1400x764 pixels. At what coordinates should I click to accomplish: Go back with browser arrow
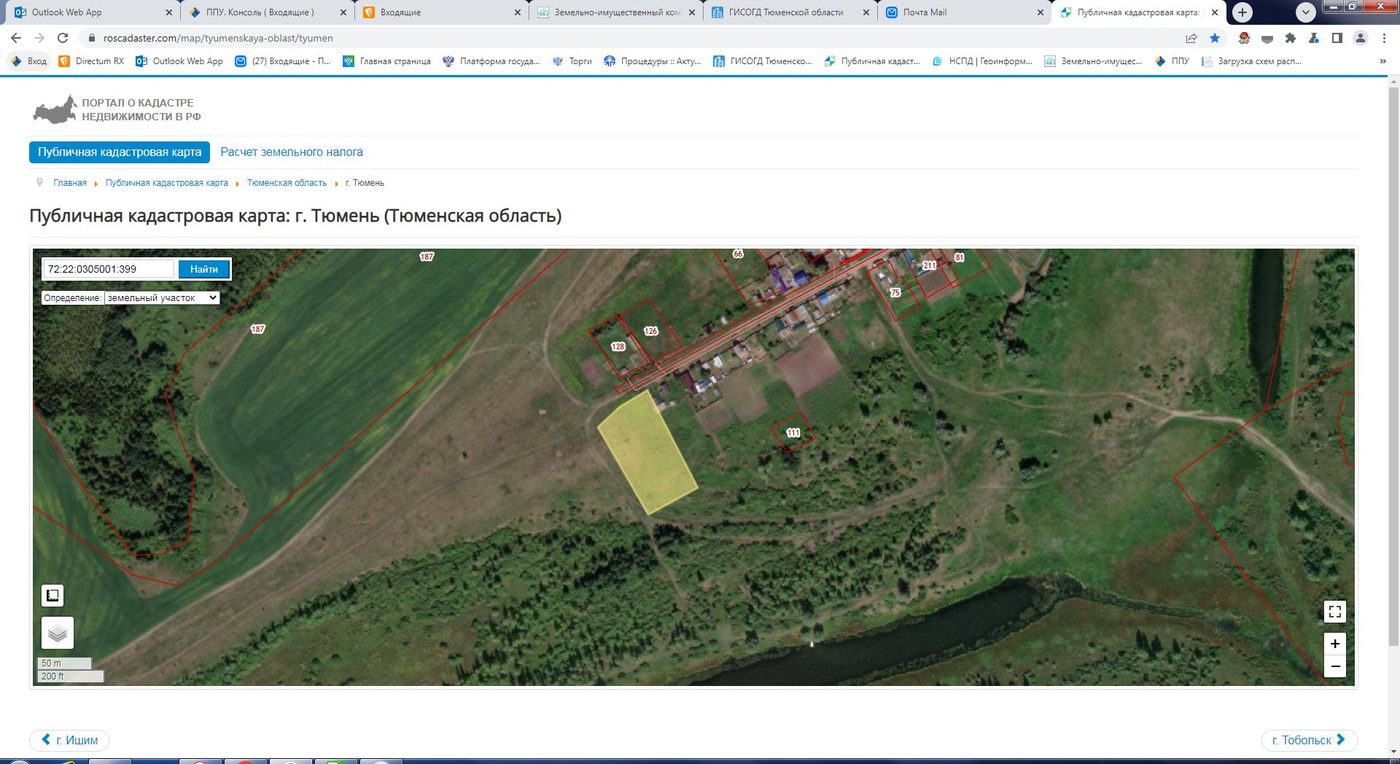(16, 38)
